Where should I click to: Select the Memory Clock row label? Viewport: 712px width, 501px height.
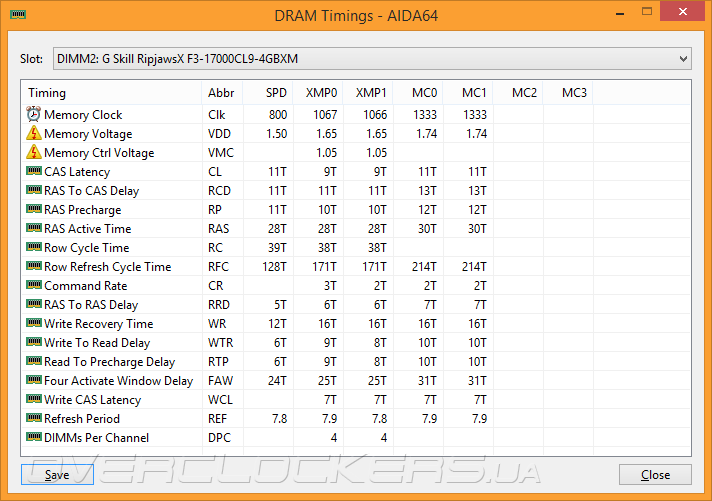pyautogui.click(x=83, y=115)
